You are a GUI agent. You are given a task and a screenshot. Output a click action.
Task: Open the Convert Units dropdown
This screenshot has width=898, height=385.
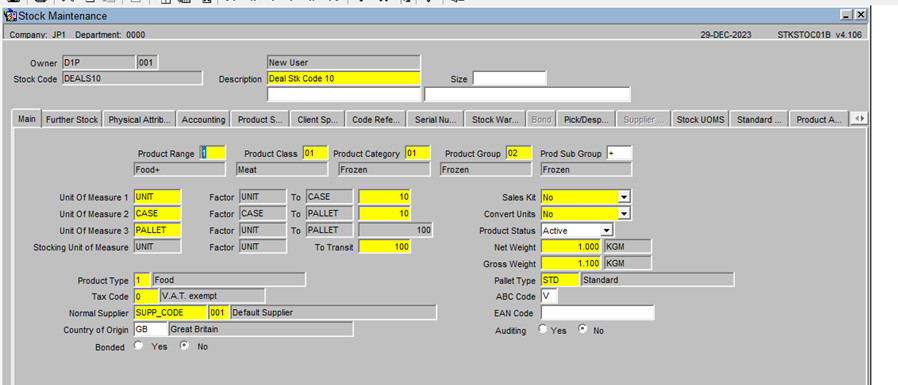click(624, 214)
